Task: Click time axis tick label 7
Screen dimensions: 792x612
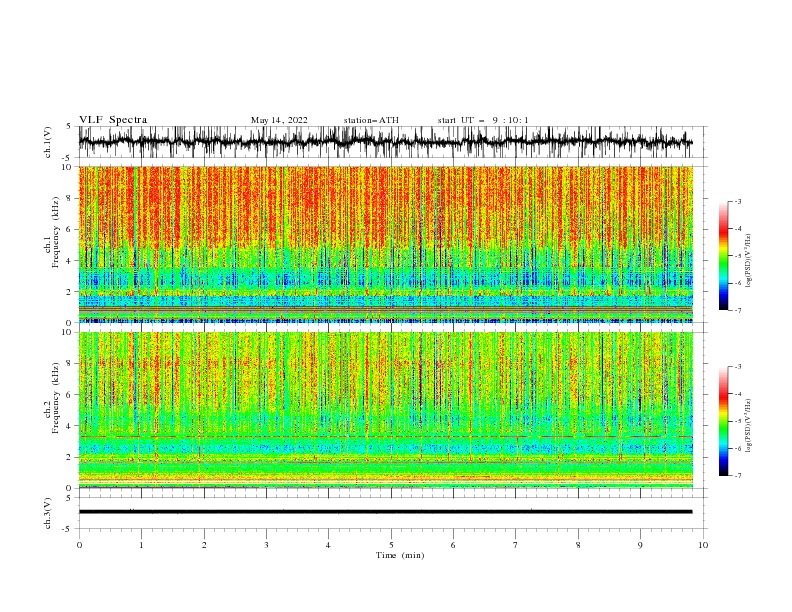Action: pyautogui.click(x=516, y=545)
